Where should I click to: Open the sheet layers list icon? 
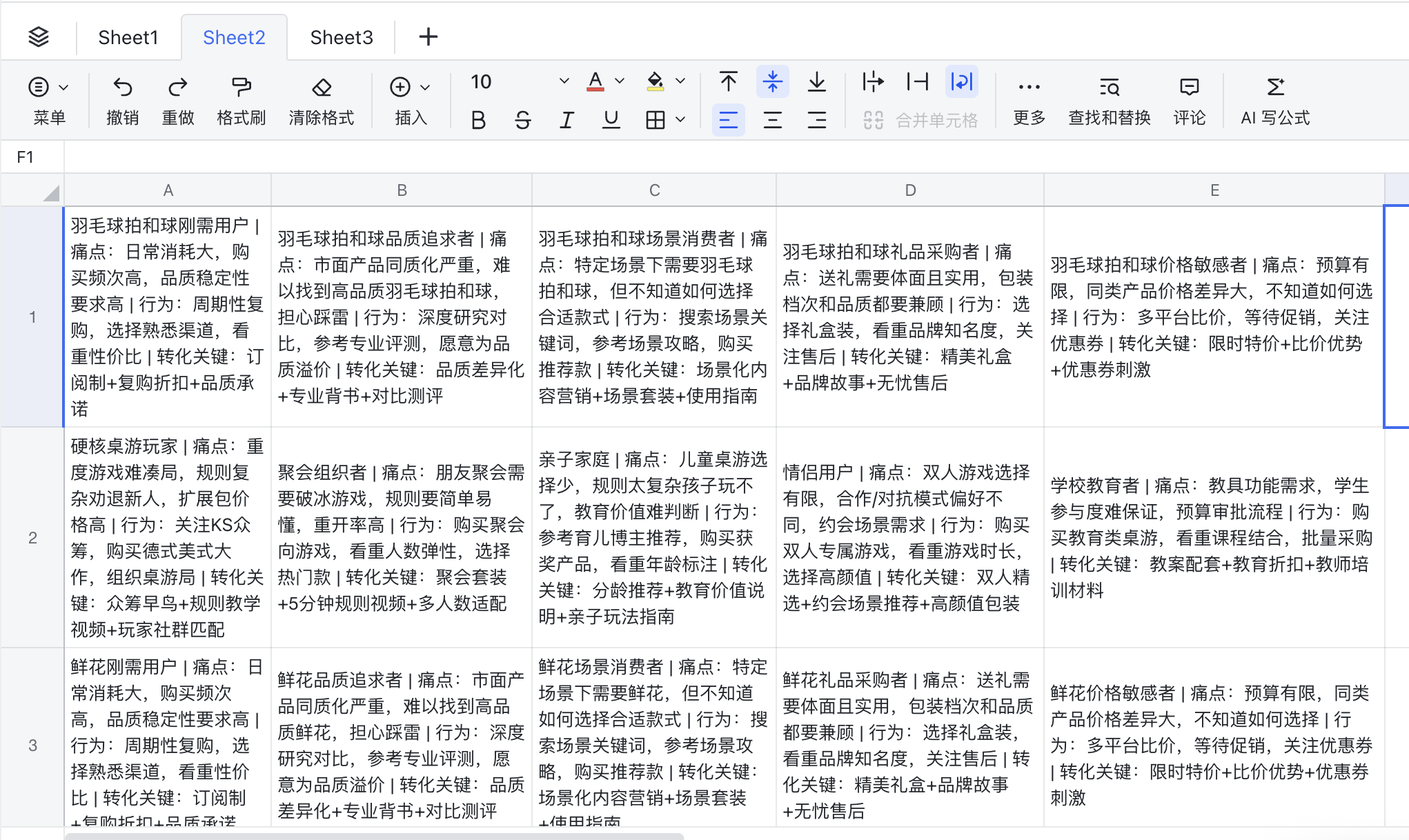(39, 37)
